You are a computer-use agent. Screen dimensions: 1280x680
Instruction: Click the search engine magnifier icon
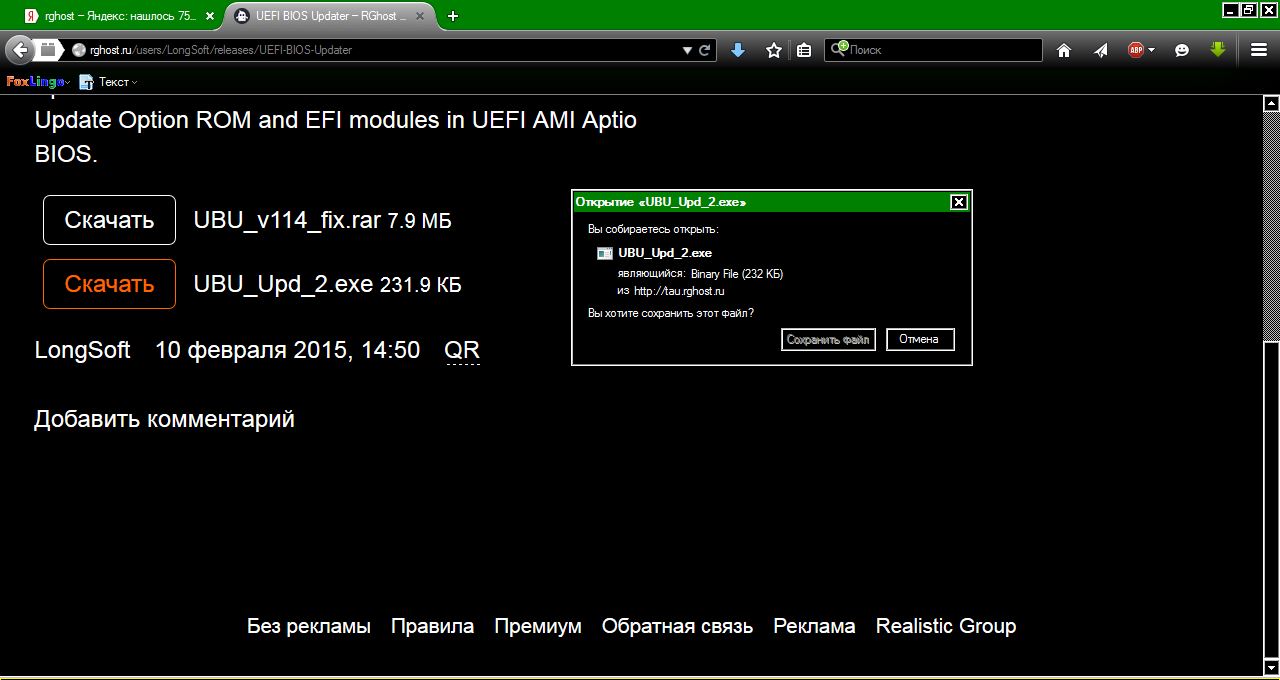coord(838,49)
